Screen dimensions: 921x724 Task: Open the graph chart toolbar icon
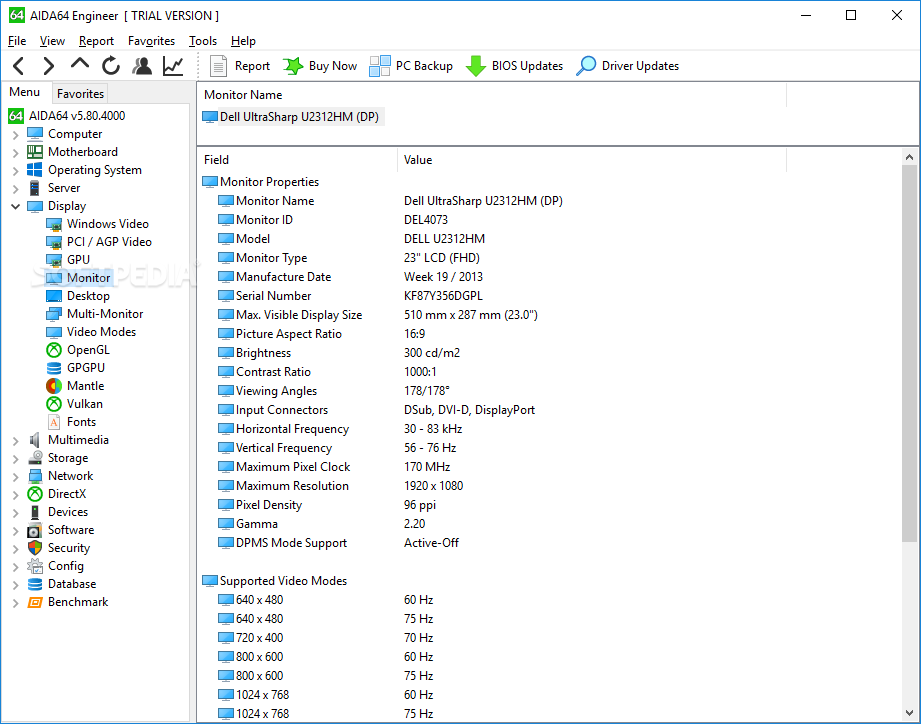click(173, 66)
